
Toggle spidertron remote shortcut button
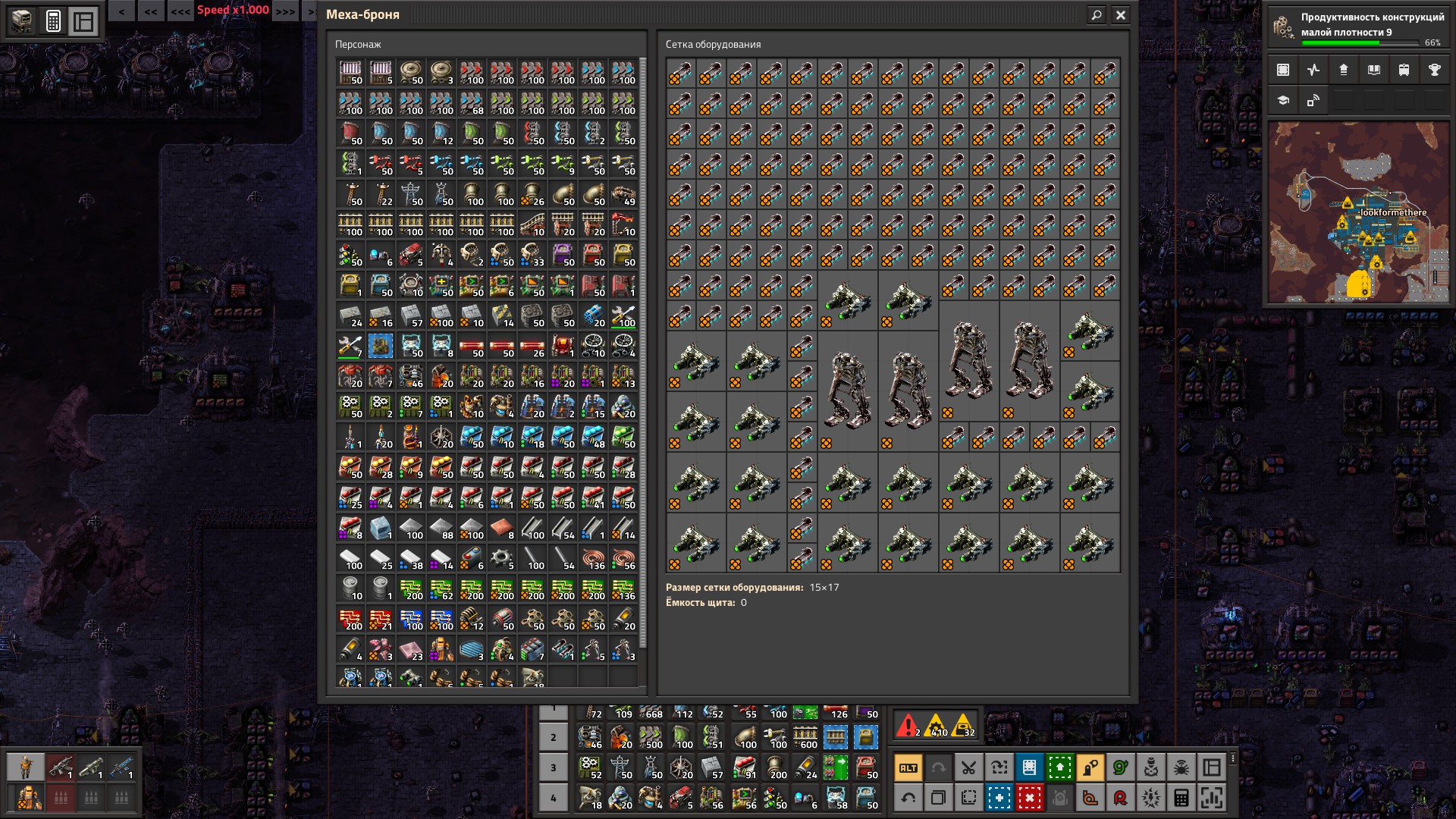click(x=1181, y=767)
